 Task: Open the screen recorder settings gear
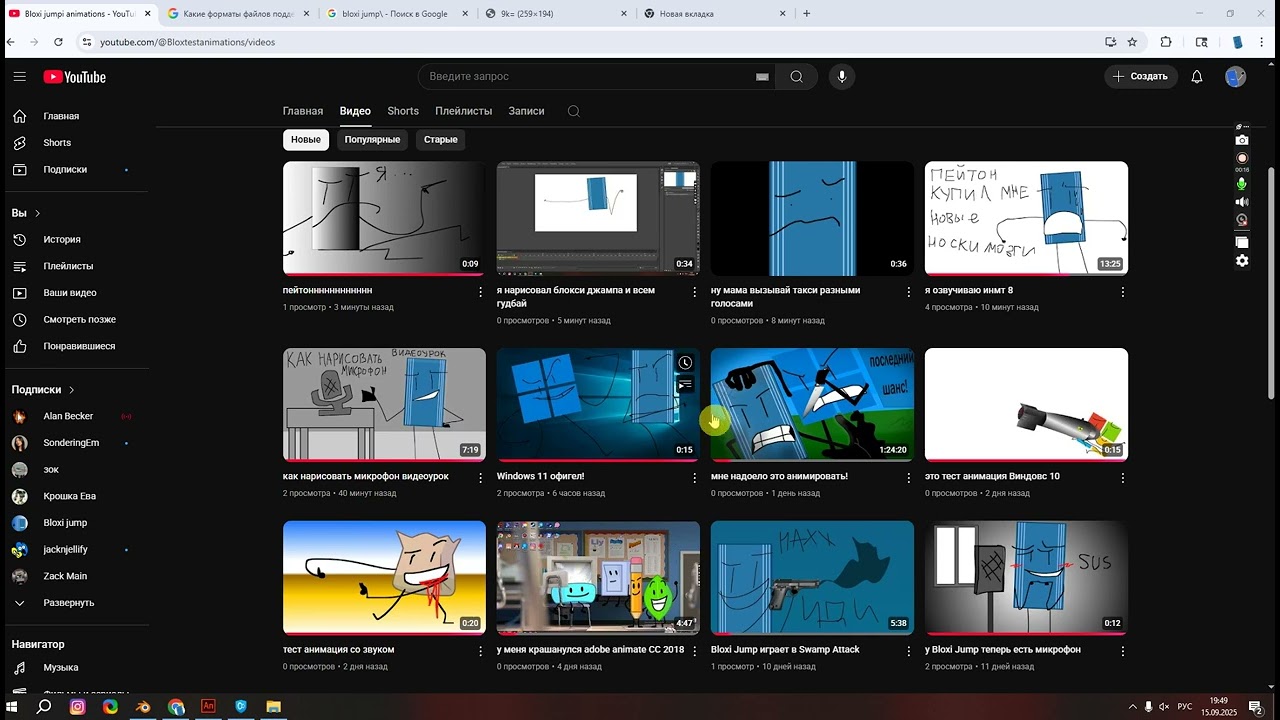[1242, 261]
